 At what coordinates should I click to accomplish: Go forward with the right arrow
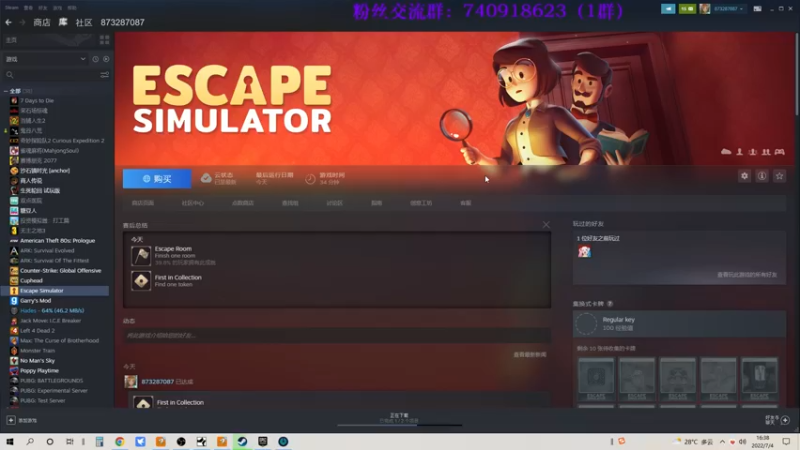(22, 22)
